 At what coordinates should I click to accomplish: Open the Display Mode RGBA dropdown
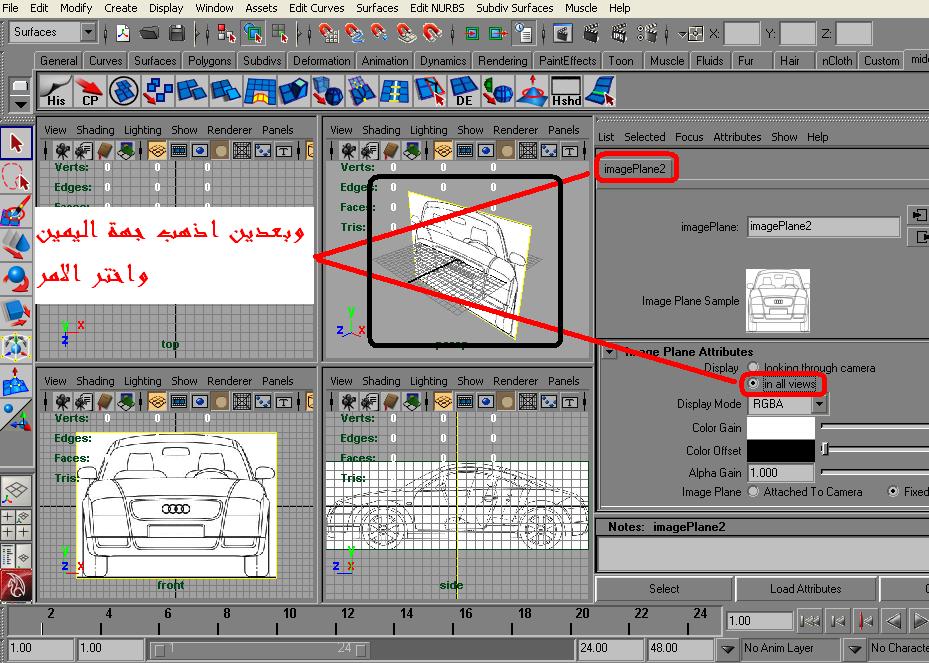click(x=819, y=404)
